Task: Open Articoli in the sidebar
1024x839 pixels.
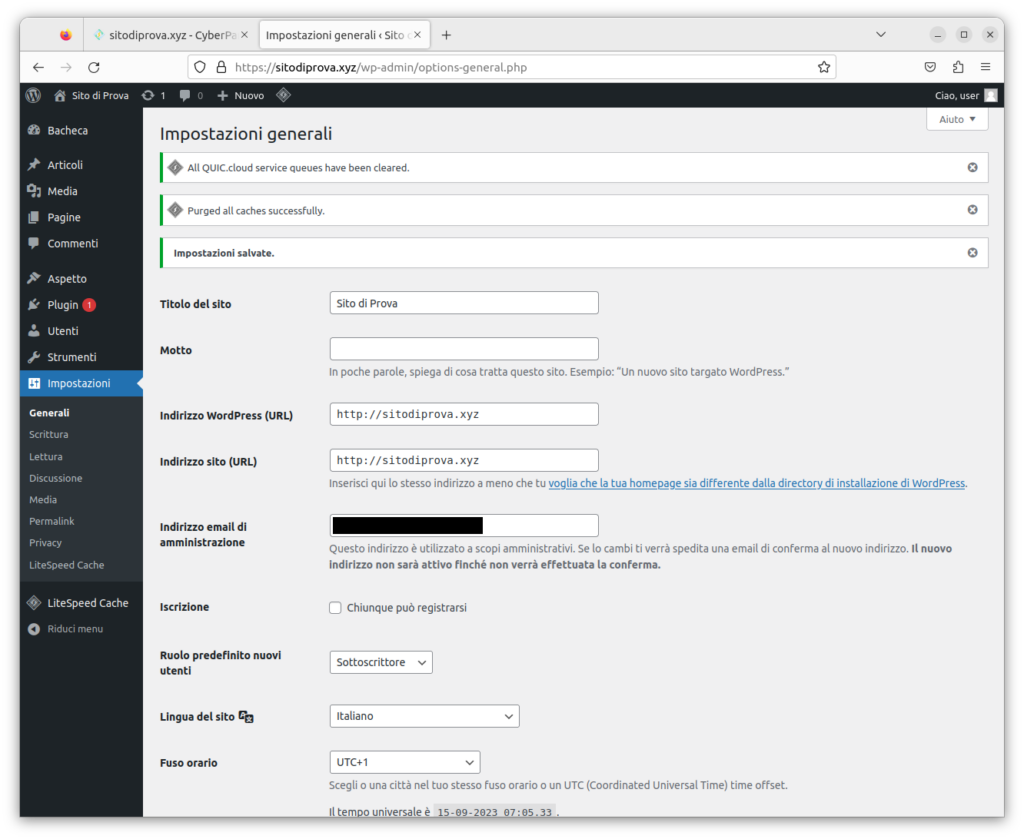Action: click(81, 165)
